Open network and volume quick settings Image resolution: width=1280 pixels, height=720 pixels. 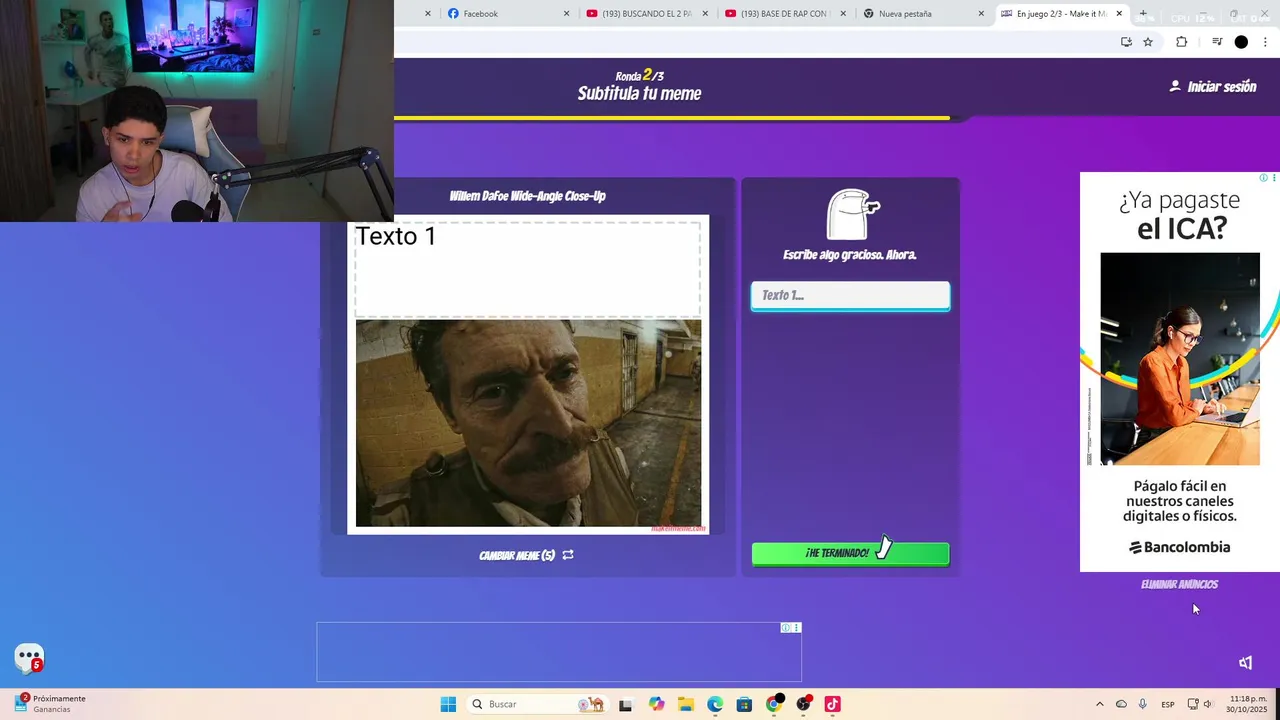tap(1200, 704)
